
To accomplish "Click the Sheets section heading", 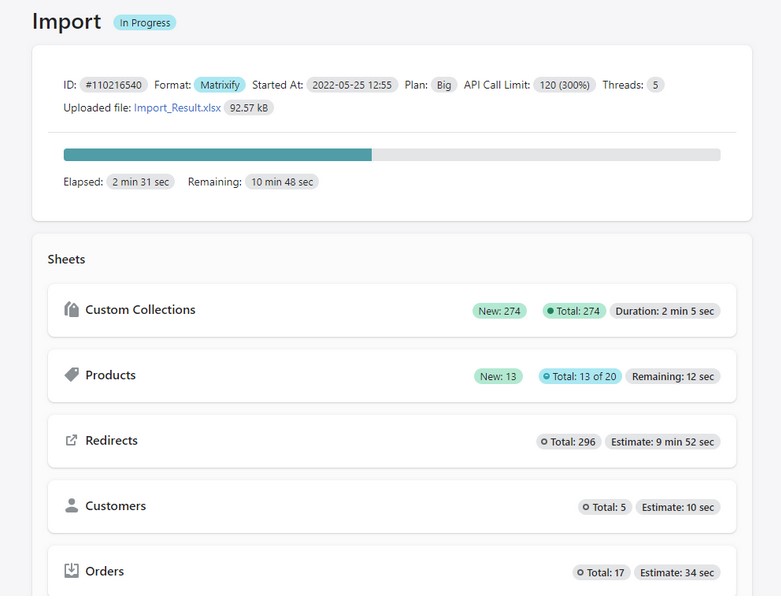I will 66,259.
